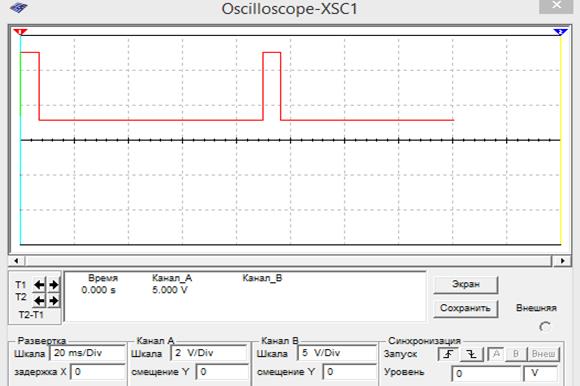Click the Oscilloscope window app icon
Viewport: 580px width, 386px height.
18,7
